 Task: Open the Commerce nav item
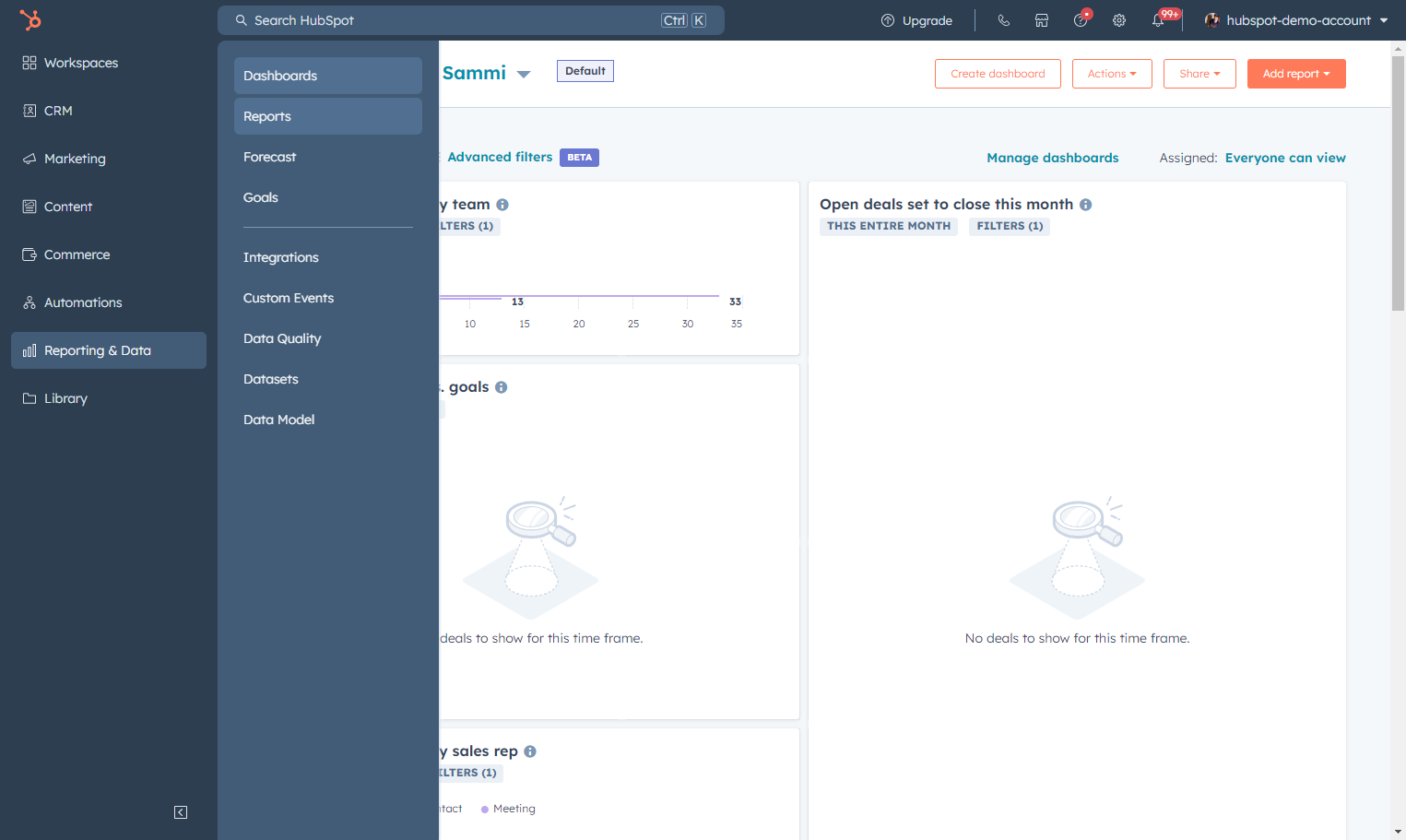point(109,254)
